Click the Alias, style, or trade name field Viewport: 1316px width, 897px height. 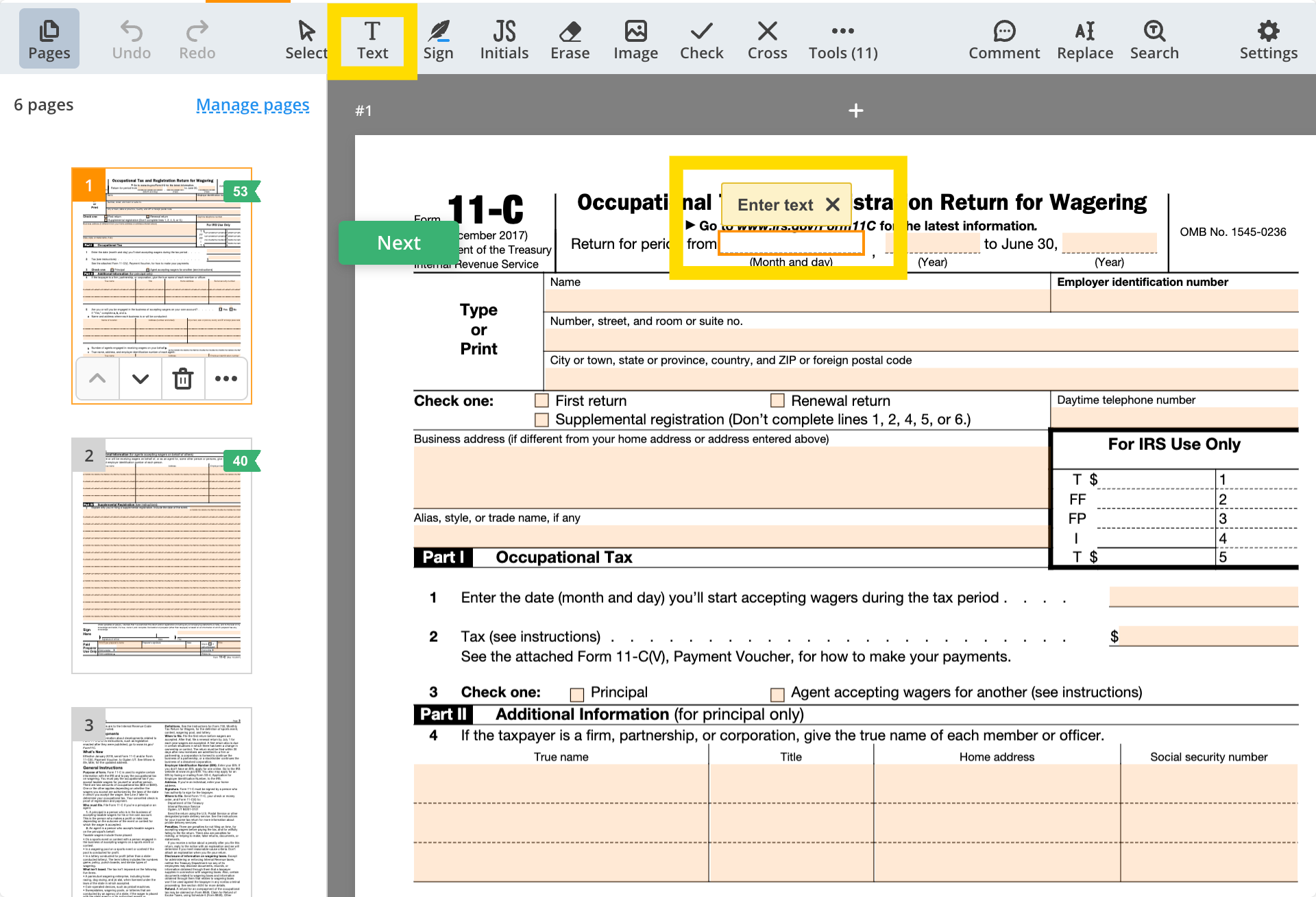731,536
